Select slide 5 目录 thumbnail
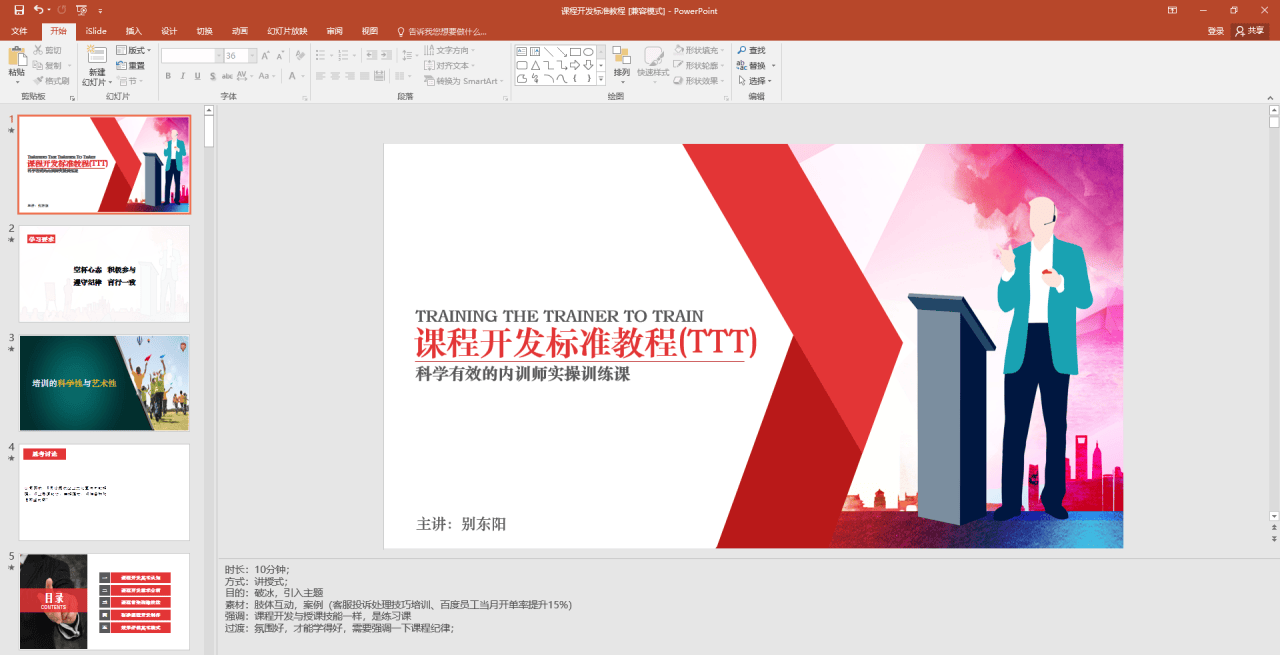 click(104, 601)
